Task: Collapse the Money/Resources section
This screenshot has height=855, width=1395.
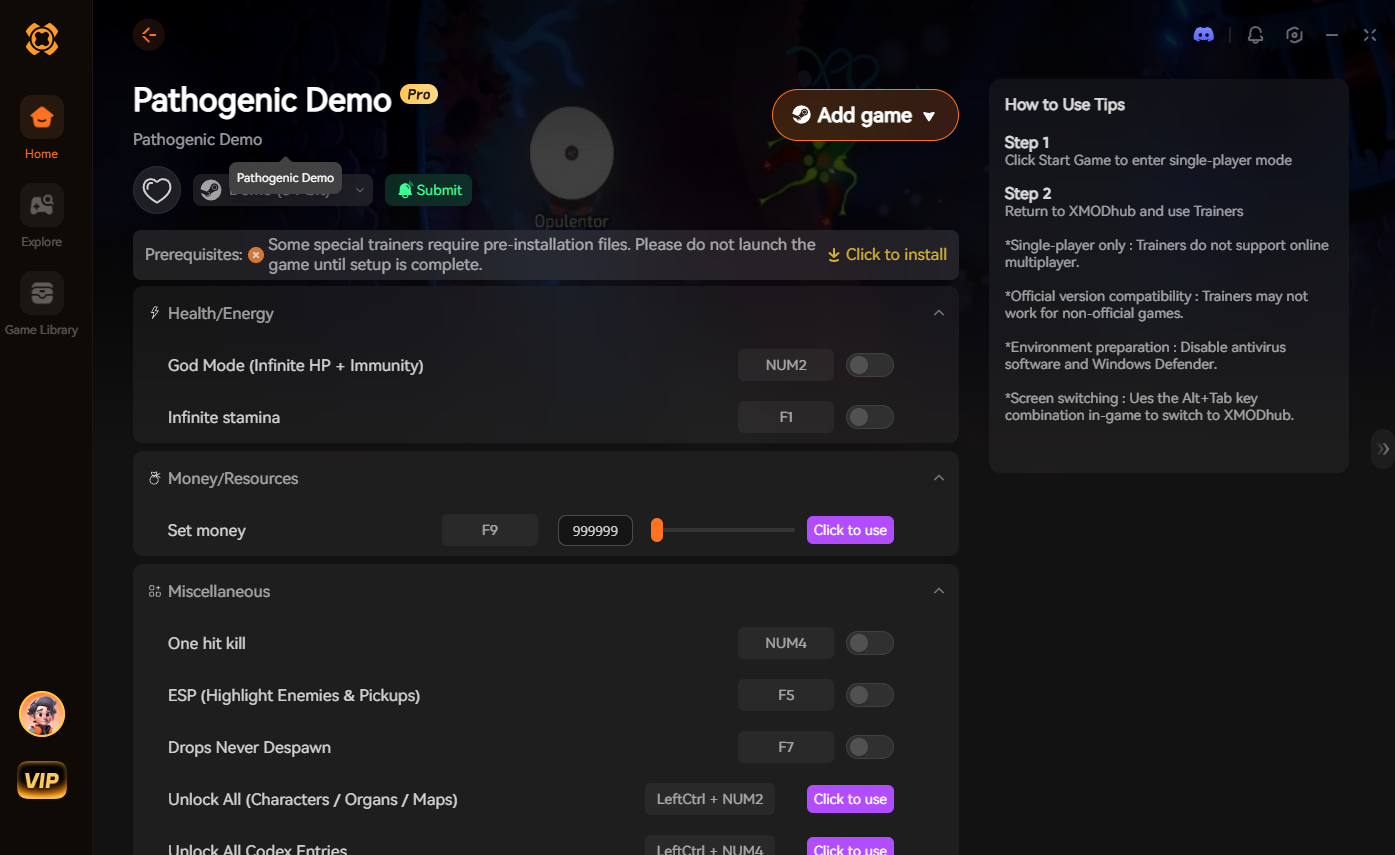Action: tap(939, 478)
